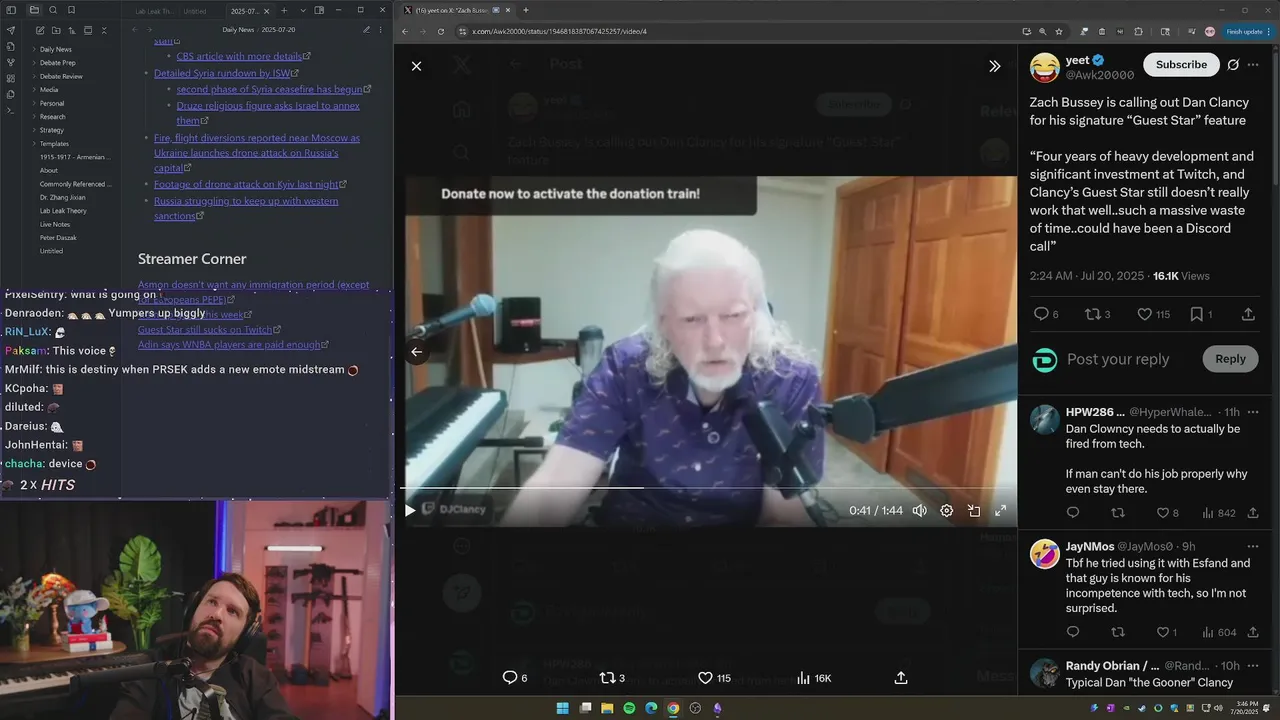The height and width of the screenshot is (720, 1280).
Task: Open more options on the JayNMos reply
Action: coord(1252,546)
